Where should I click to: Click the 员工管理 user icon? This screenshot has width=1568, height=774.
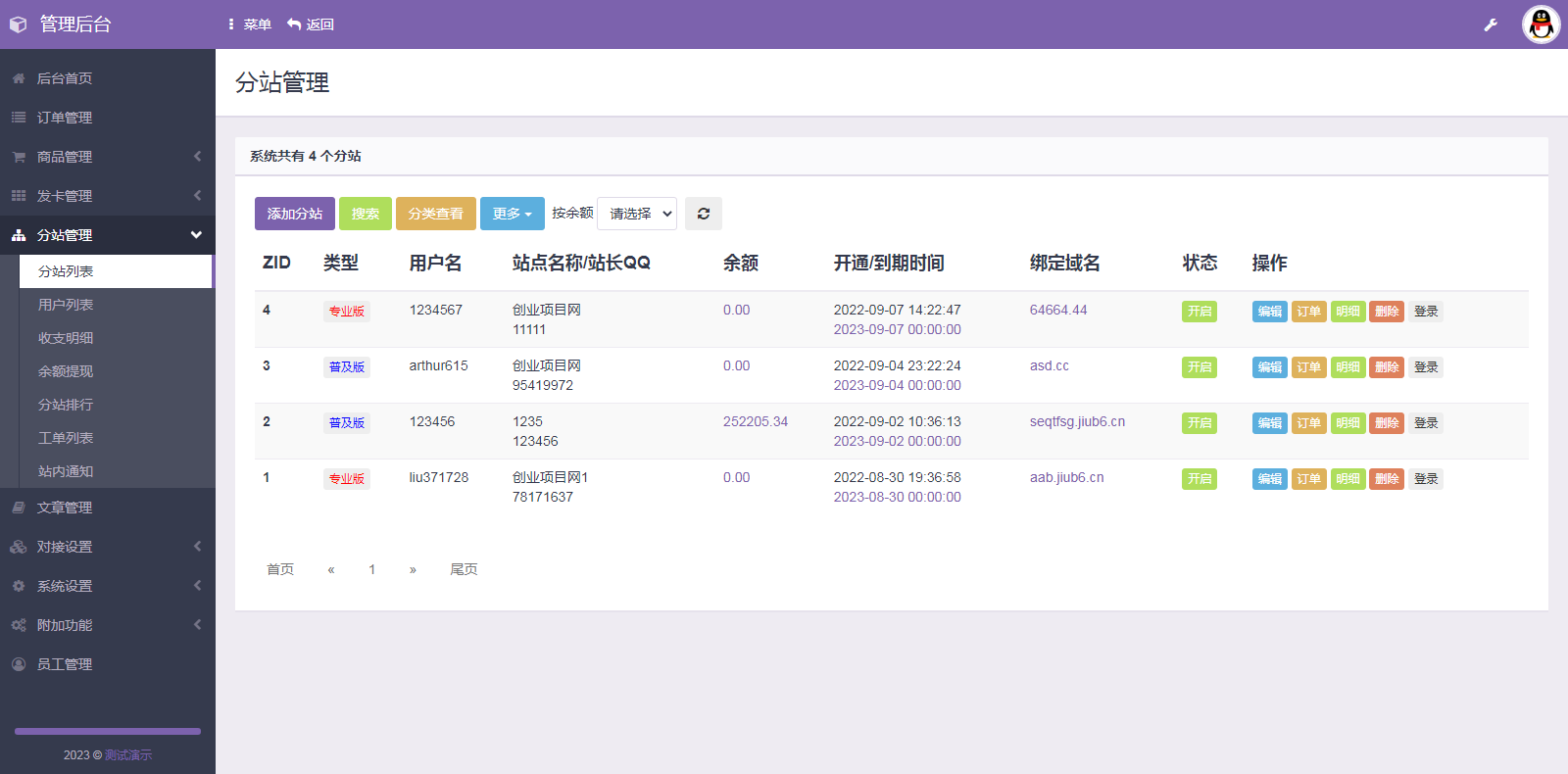[x=19, y=664]
